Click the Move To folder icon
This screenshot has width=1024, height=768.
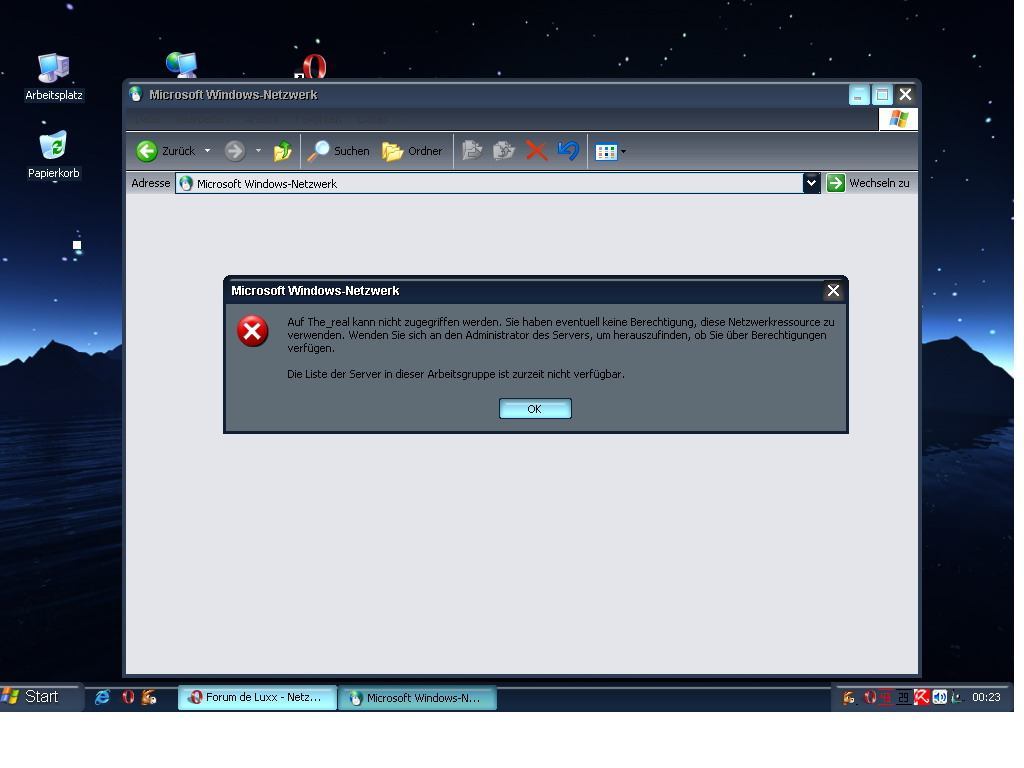click(x=472, y=151)
